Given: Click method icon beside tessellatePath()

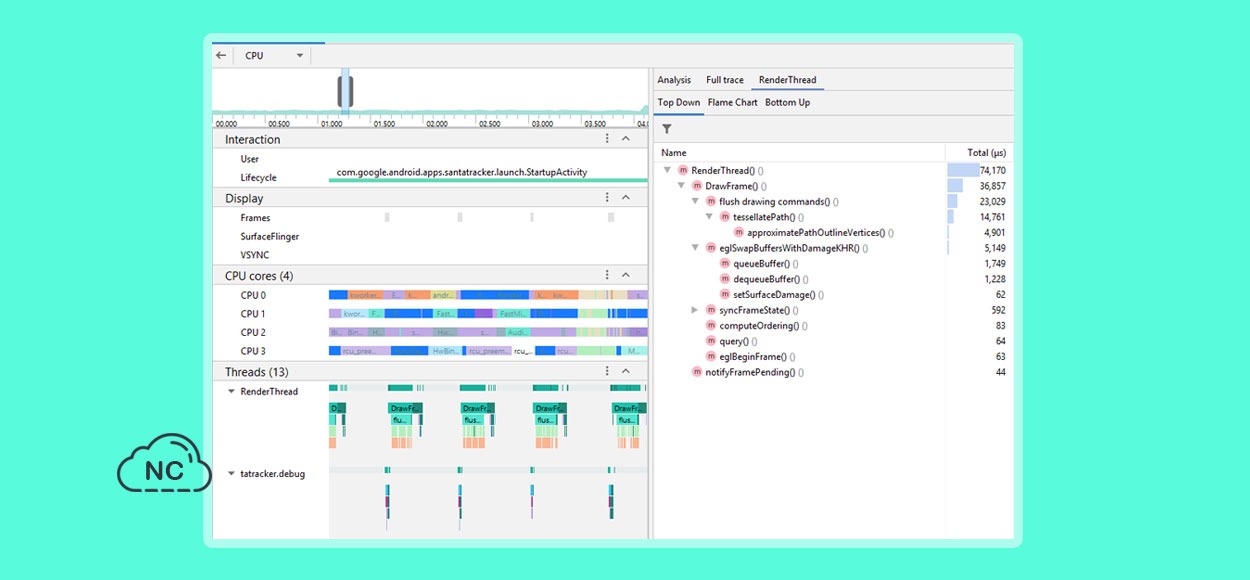Looking at the screenshot, I should tap(725, 217).
